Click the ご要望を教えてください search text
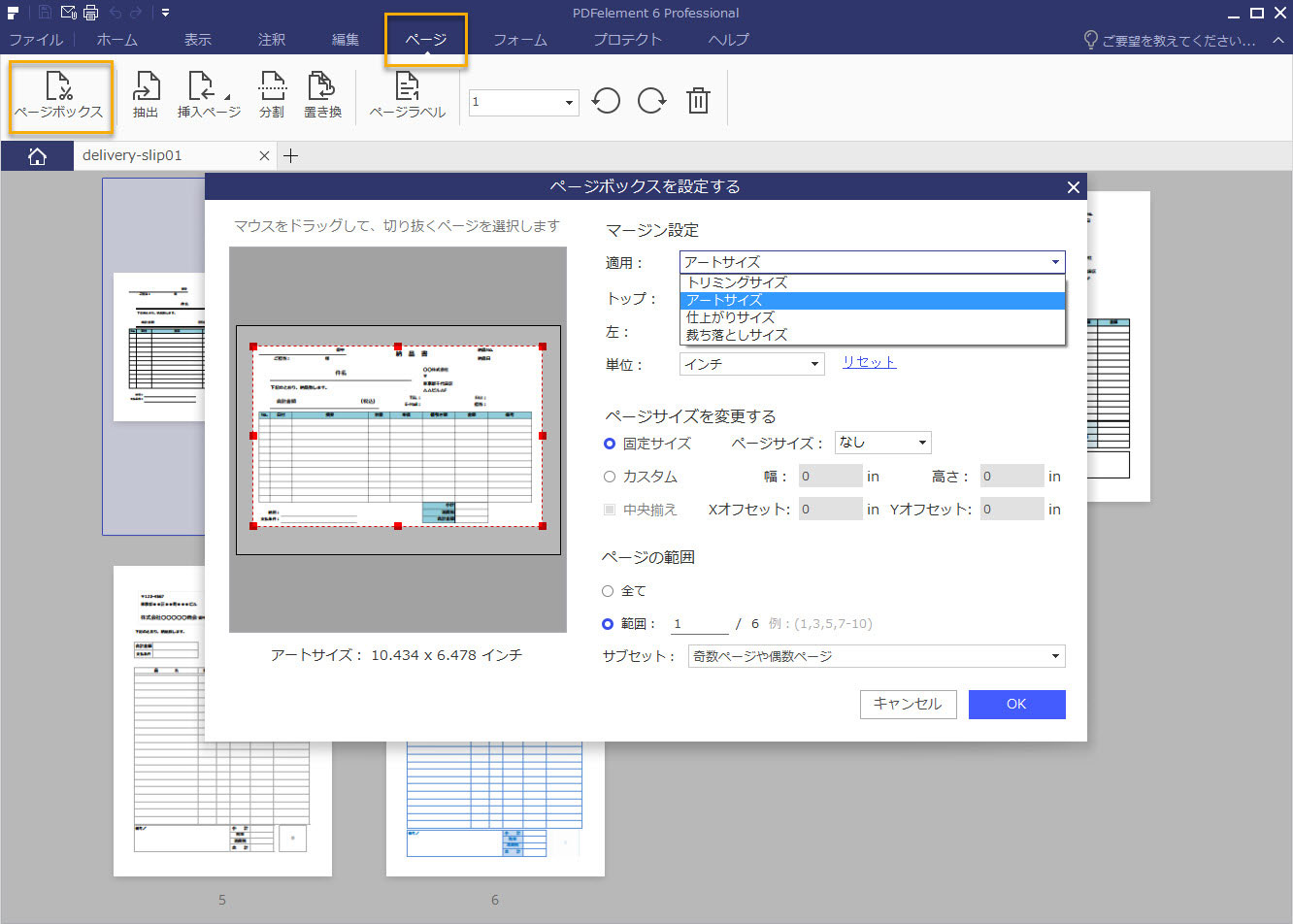Screen dimensions: 1293x924 coord(1178,41)
